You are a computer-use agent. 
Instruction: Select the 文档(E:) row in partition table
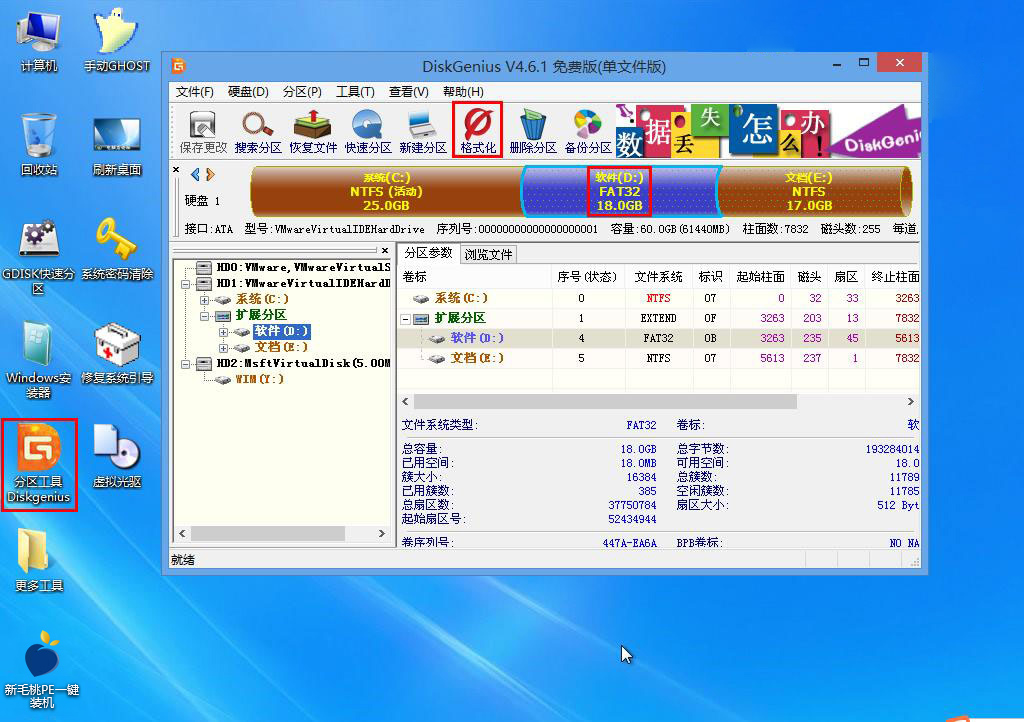658,358
